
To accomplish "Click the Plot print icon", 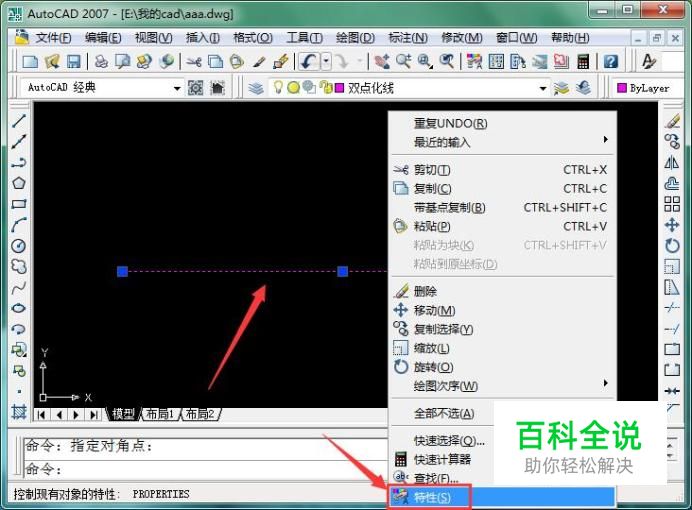I will tap(102, 61).
